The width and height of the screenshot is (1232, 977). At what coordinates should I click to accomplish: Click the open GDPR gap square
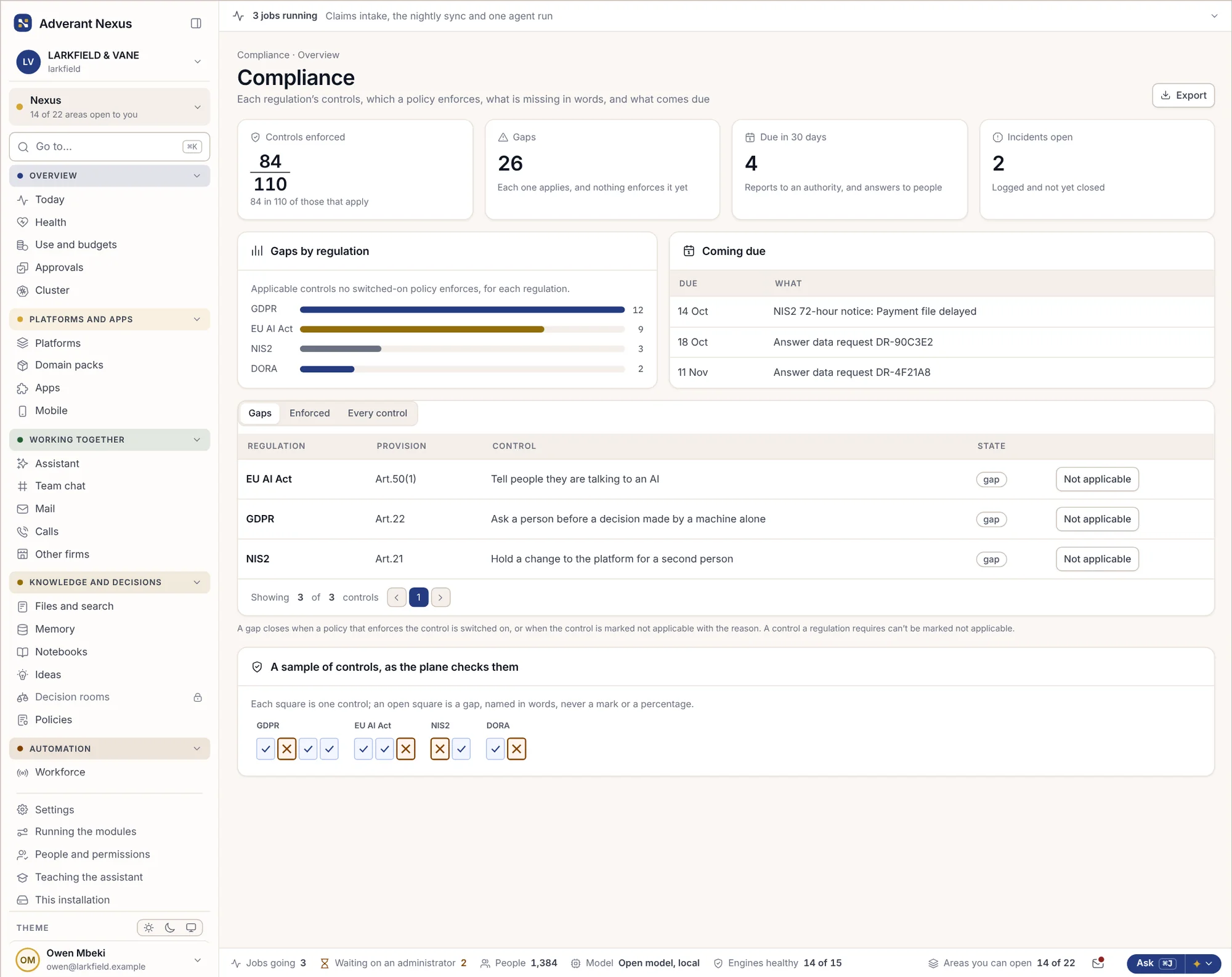click(286, 749)
